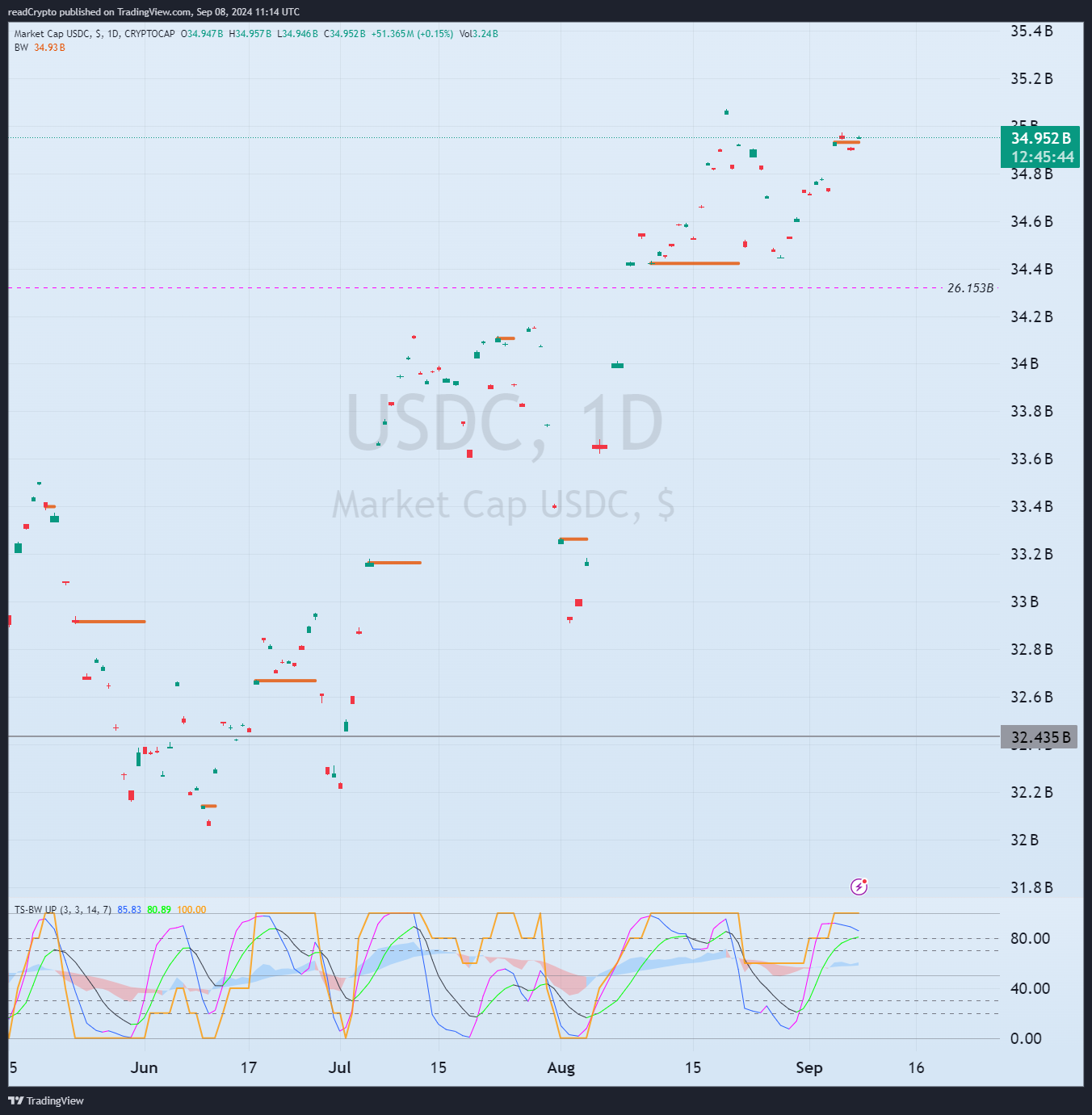1092x1115 pixels.
Task: Click the 33 B price axis label
Action: pyautogui.click(x=1024, y=602)
